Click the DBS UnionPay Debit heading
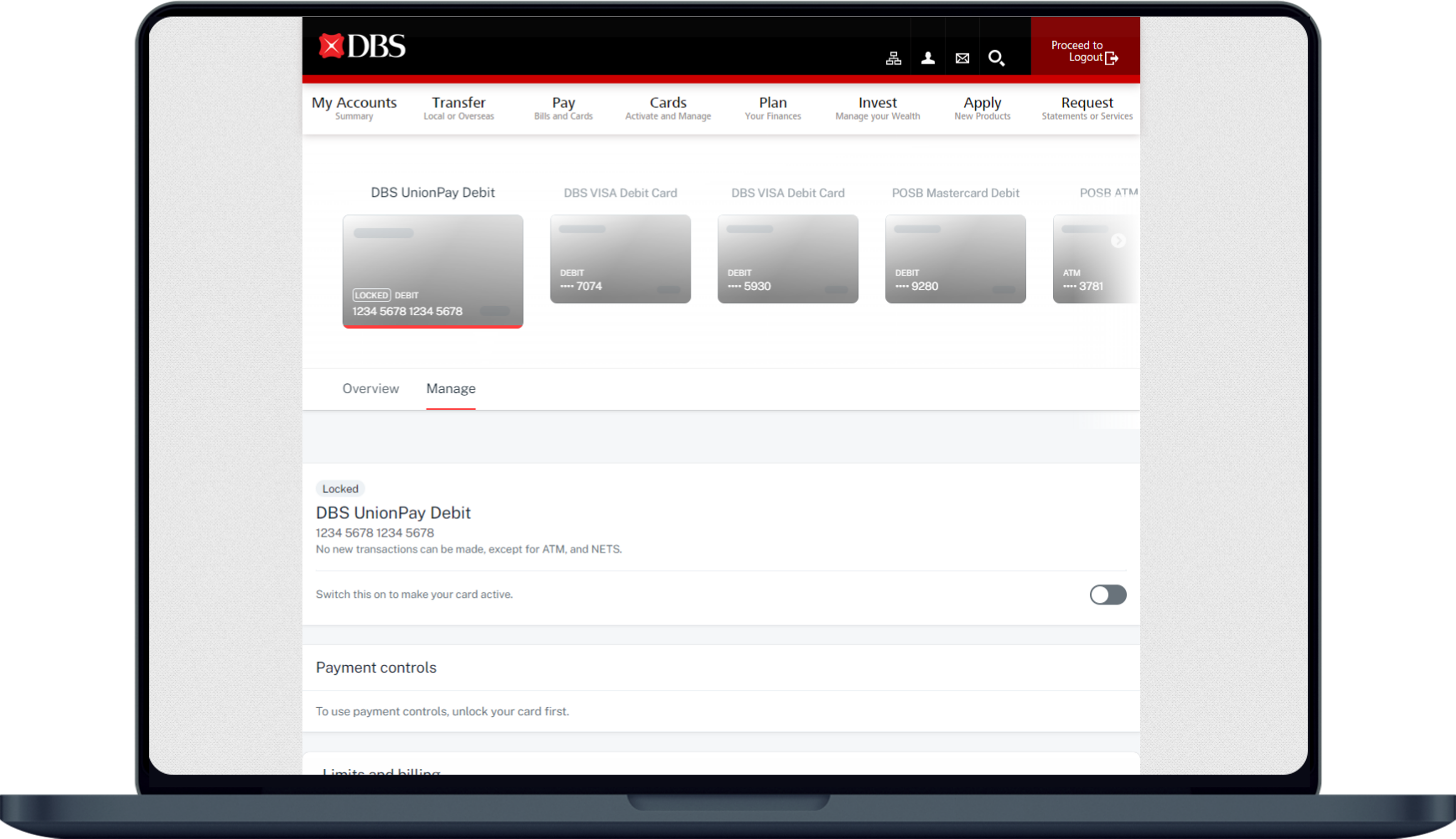The image size is (1456, 839). click(393, 513)
